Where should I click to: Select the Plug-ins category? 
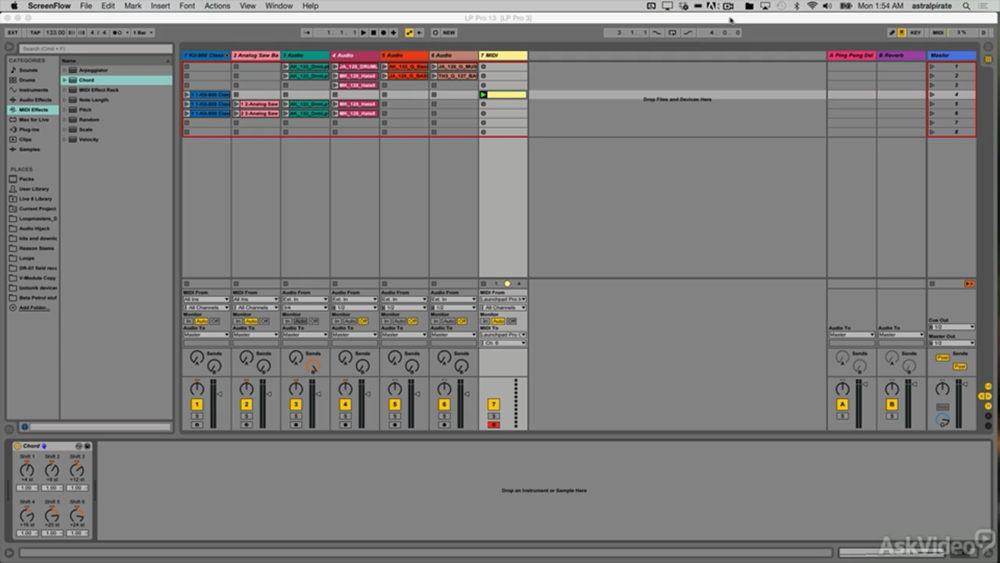(x=29, y=129)
